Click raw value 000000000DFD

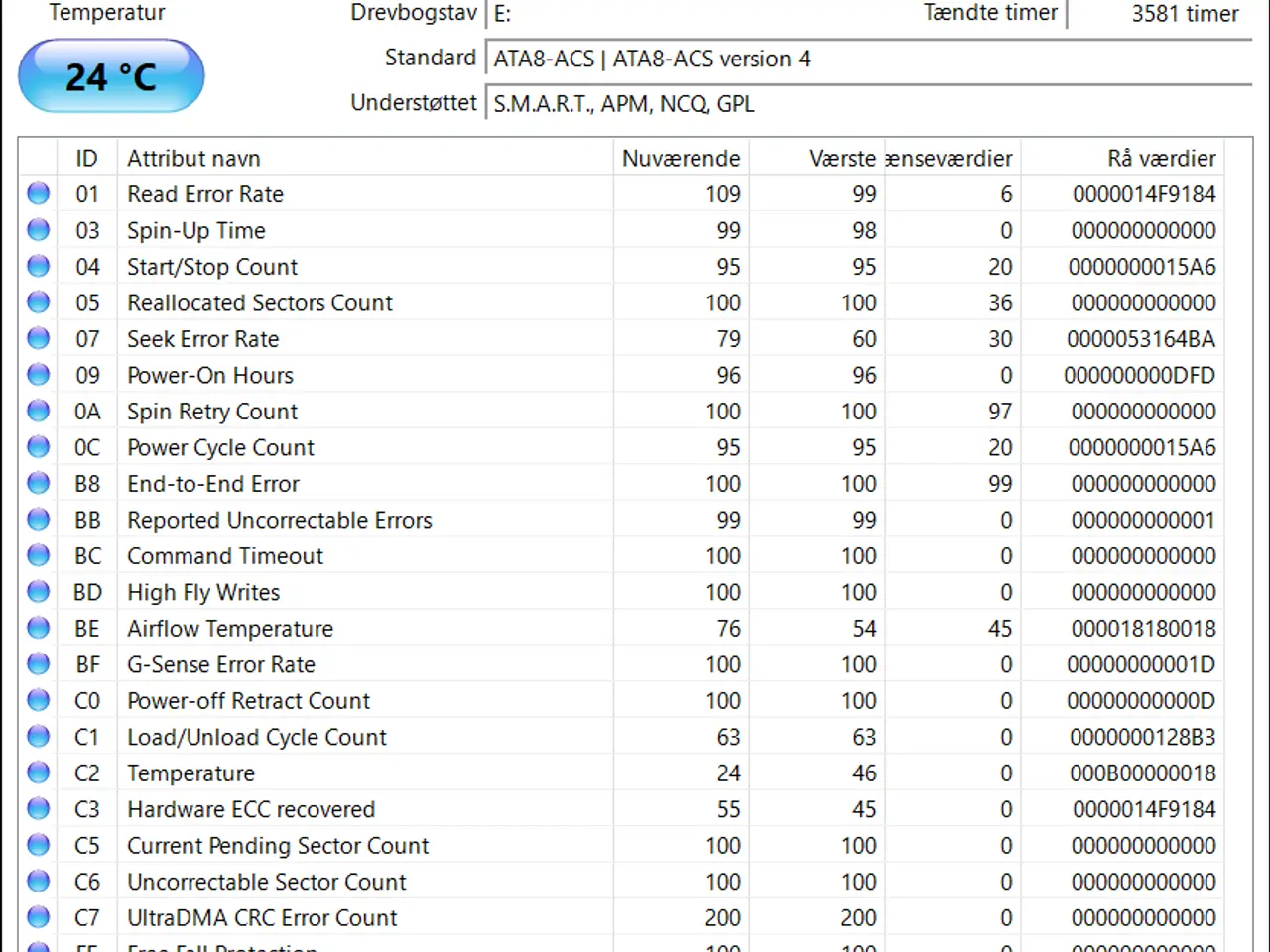point(1140,375)
